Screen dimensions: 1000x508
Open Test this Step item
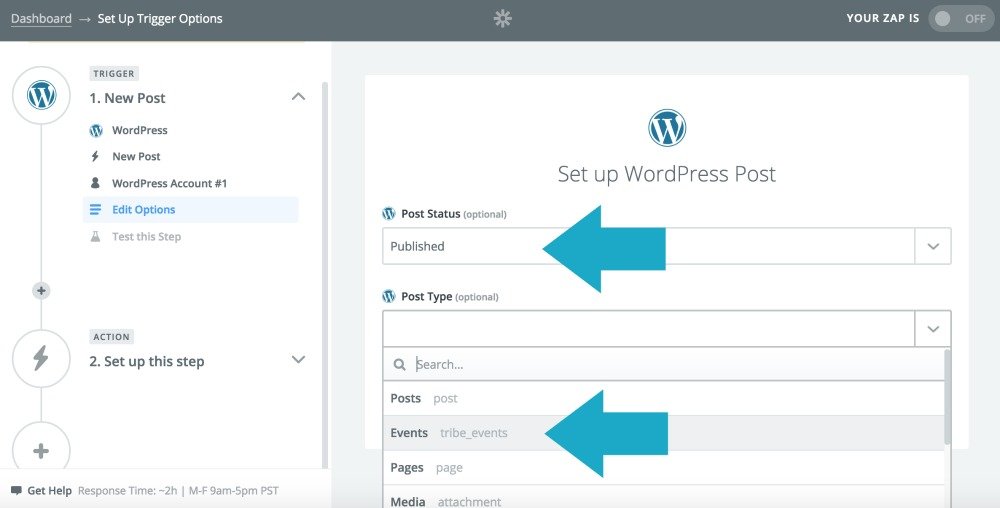click(147, 236)
